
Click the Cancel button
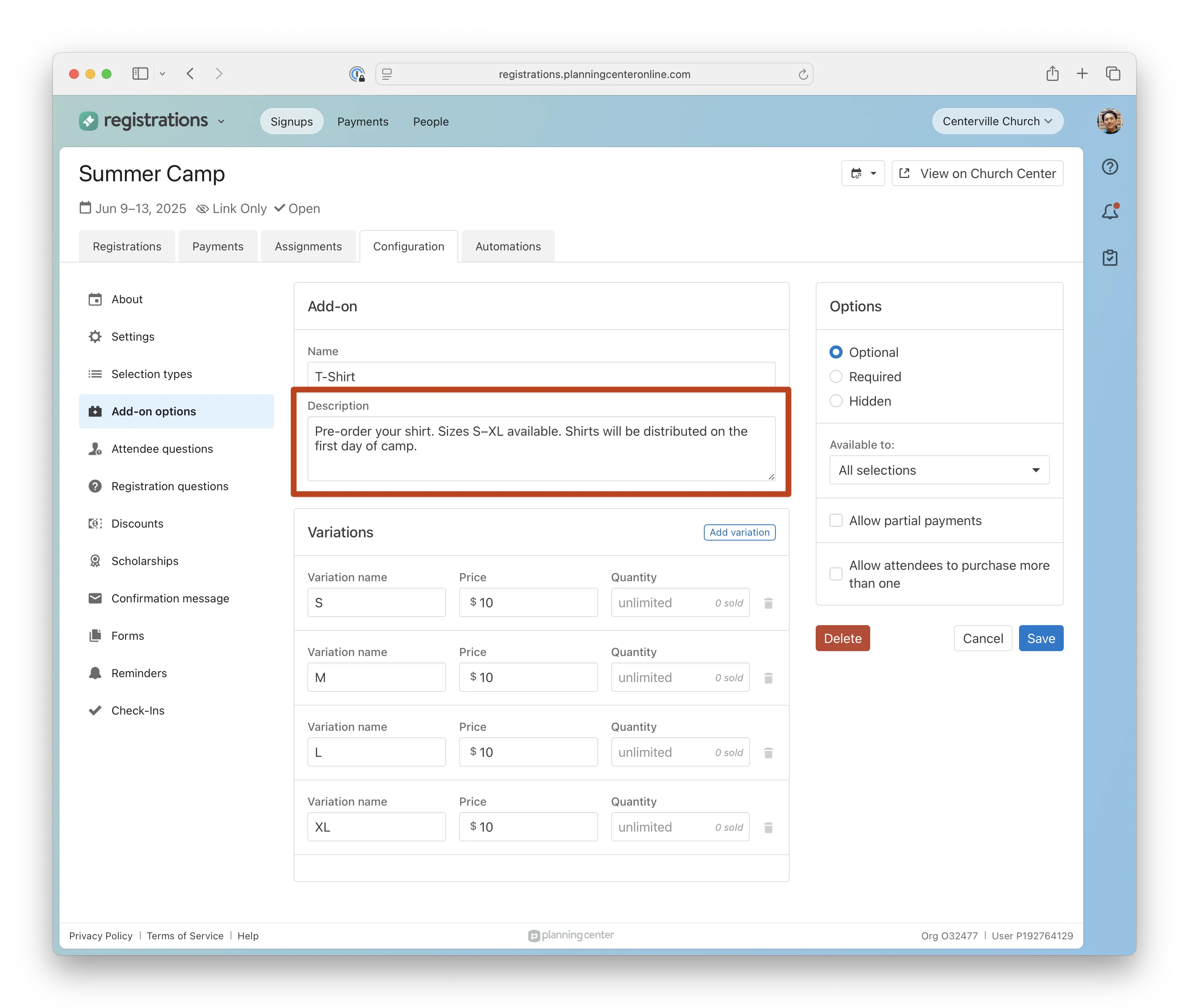point(983,638)
